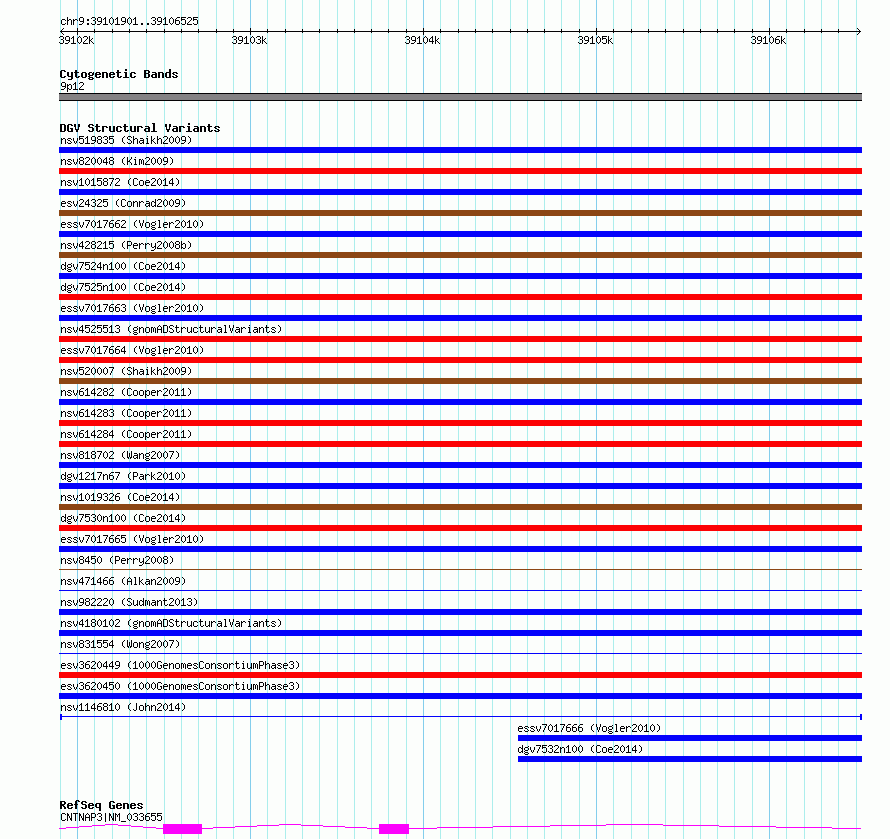Open nsv614284 (Cooper2011) label

pos(126,434)
